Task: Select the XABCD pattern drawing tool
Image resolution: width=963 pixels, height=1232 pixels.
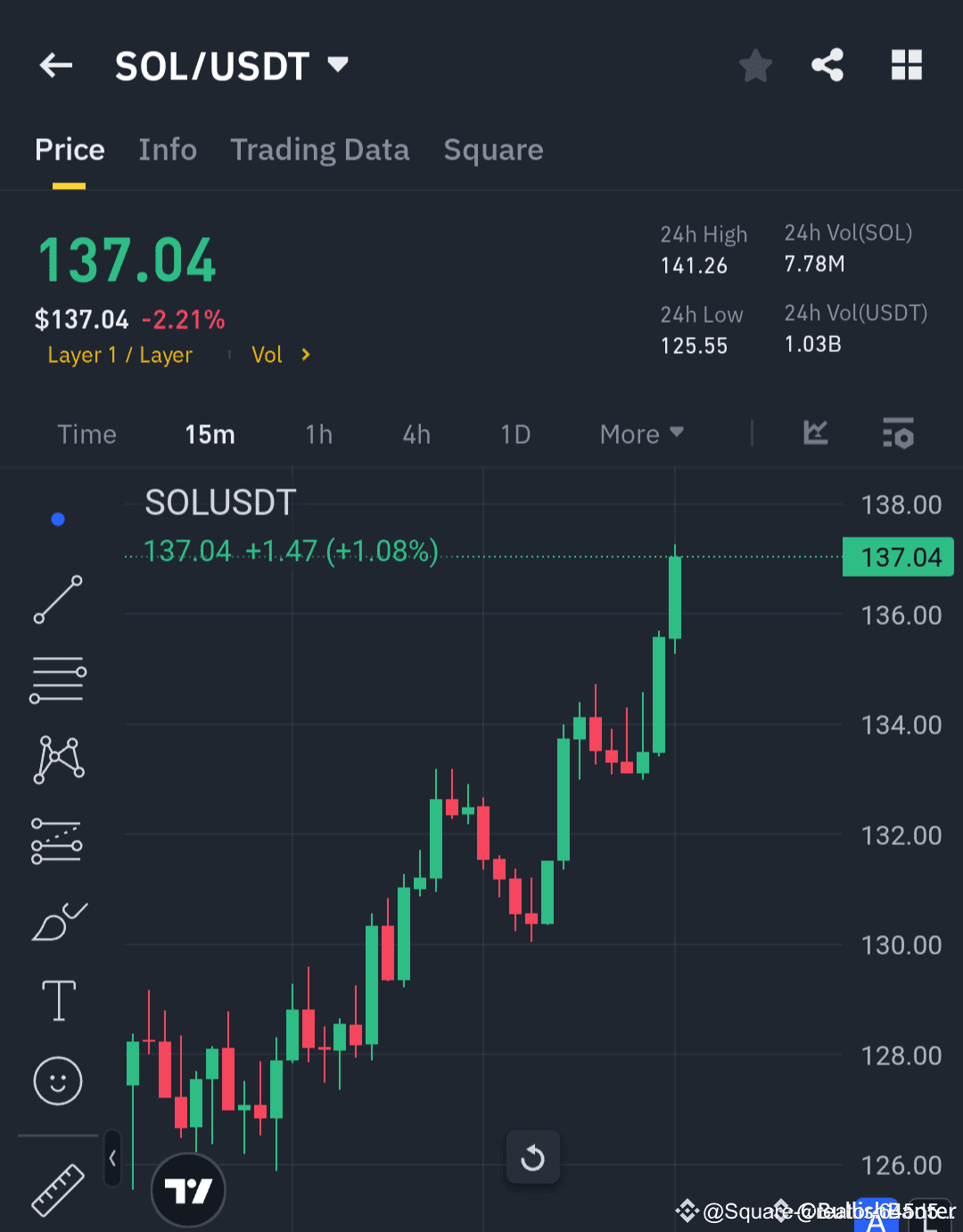Action: click(57, 759)
